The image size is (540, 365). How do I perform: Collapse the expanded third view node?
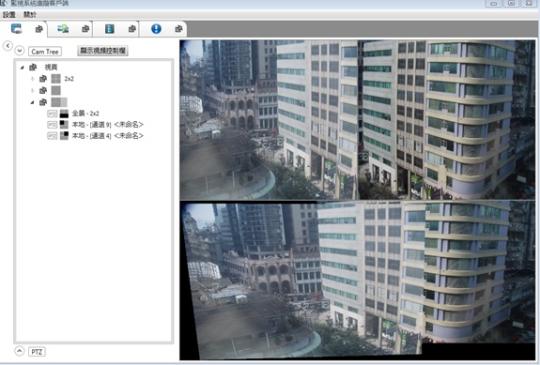pyautogui.click(x=32, y=102)
